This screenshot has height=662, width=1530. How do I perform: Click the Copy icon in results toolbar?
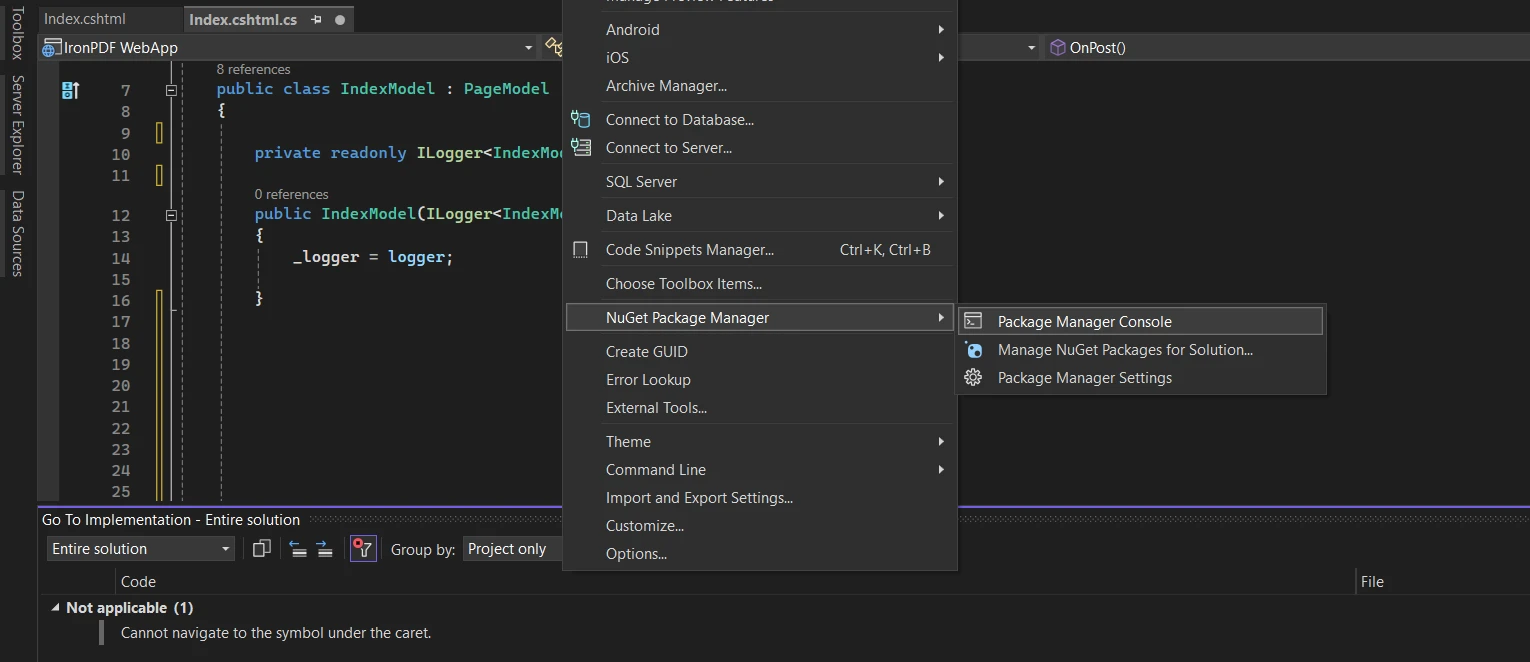pyautogui.click(x=262, y=548)
